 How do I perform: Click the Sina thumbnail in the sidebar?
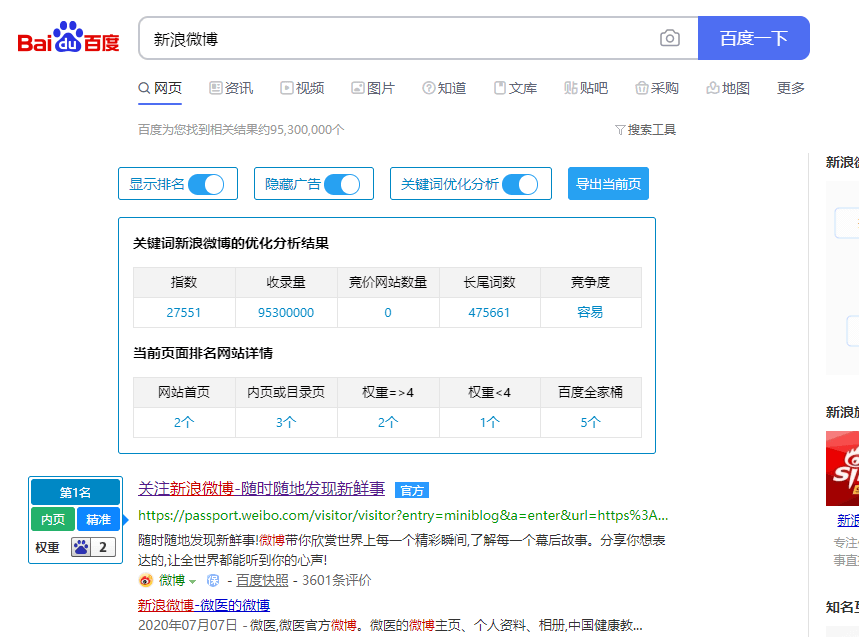pyautogui.click(x=843, y=468)
